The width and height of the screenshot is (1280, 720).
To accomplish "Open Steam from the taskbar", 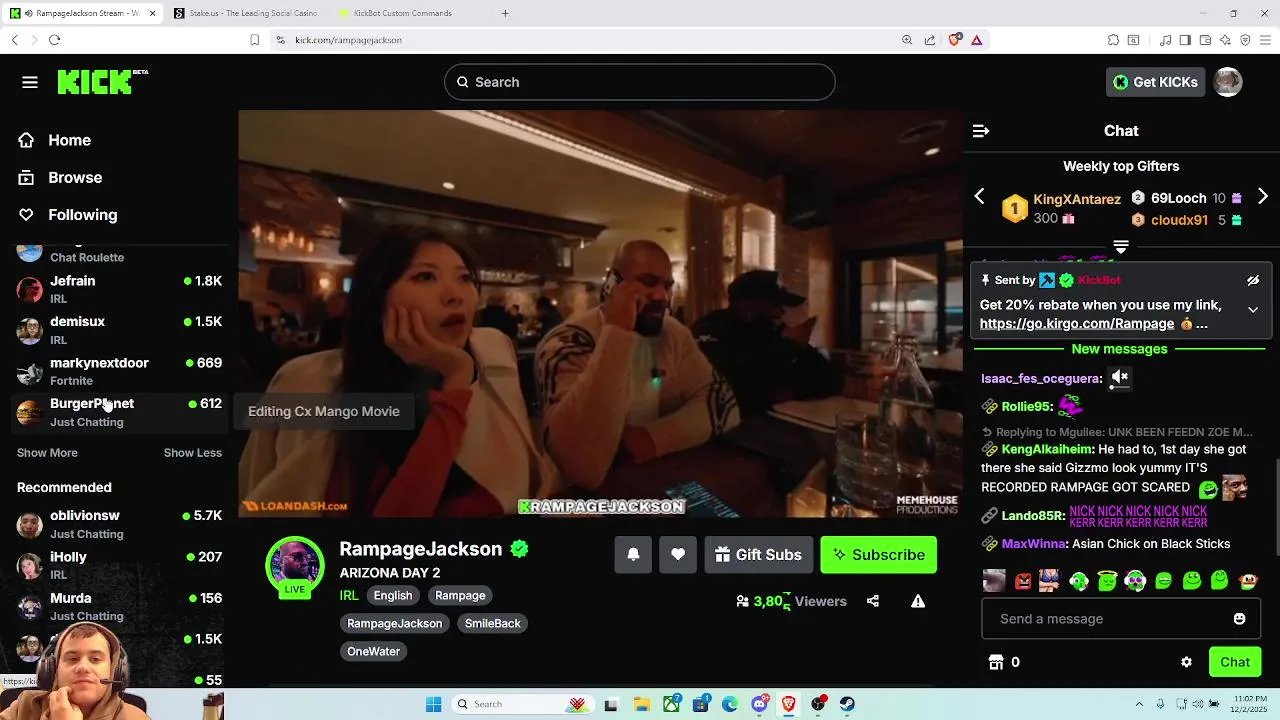I will click(847, 704).
